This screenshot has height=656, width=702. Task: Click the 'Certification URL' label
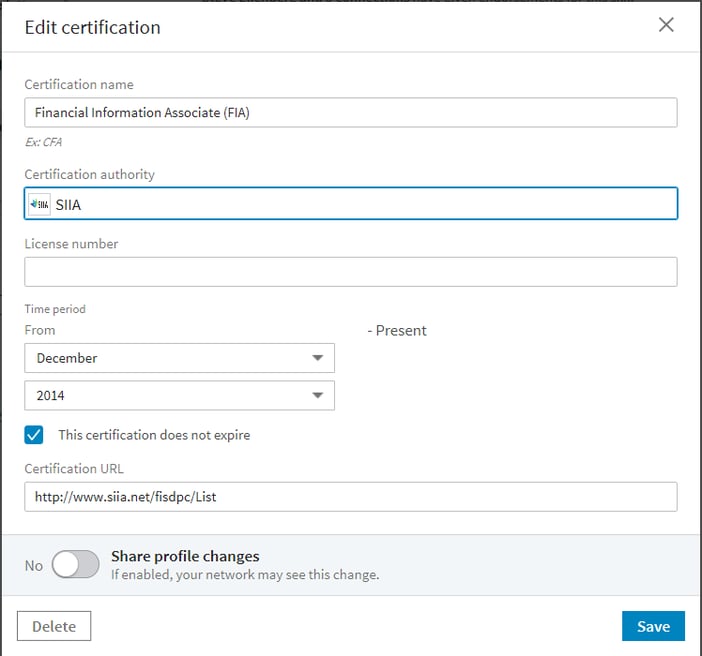74,468
